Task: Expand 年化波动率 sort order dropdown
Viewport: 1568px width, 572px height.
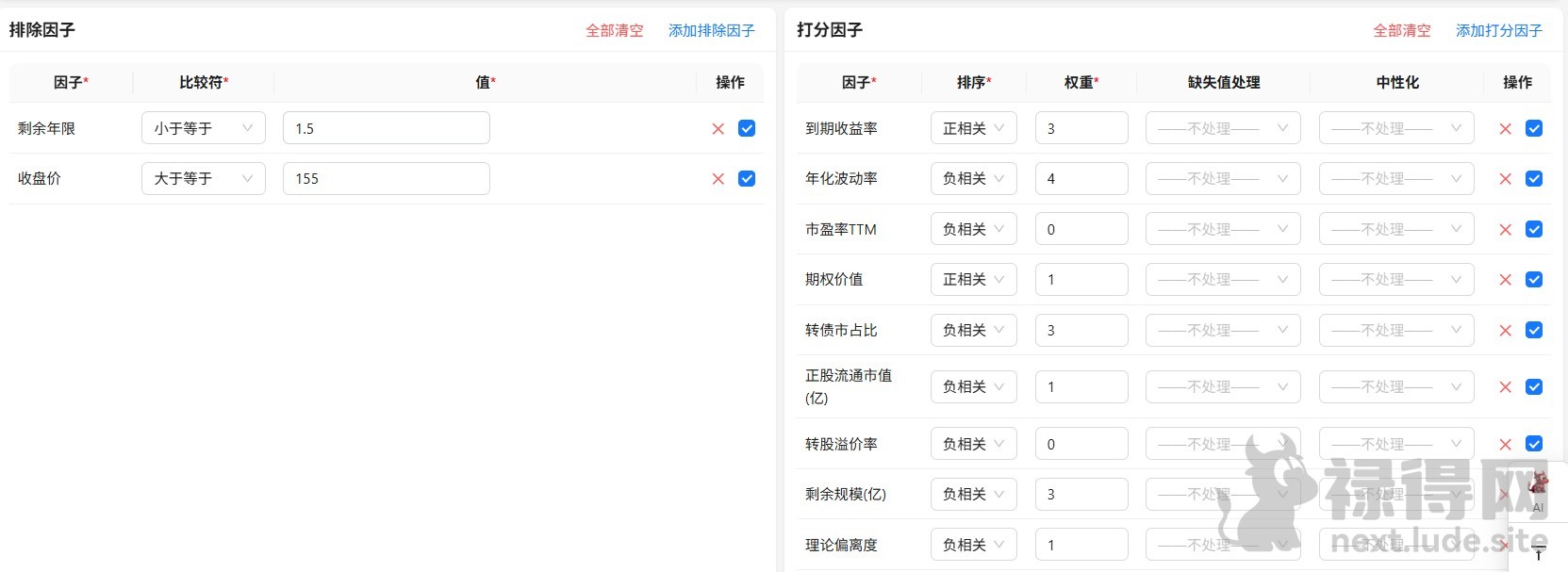Action: click(973, 178)
